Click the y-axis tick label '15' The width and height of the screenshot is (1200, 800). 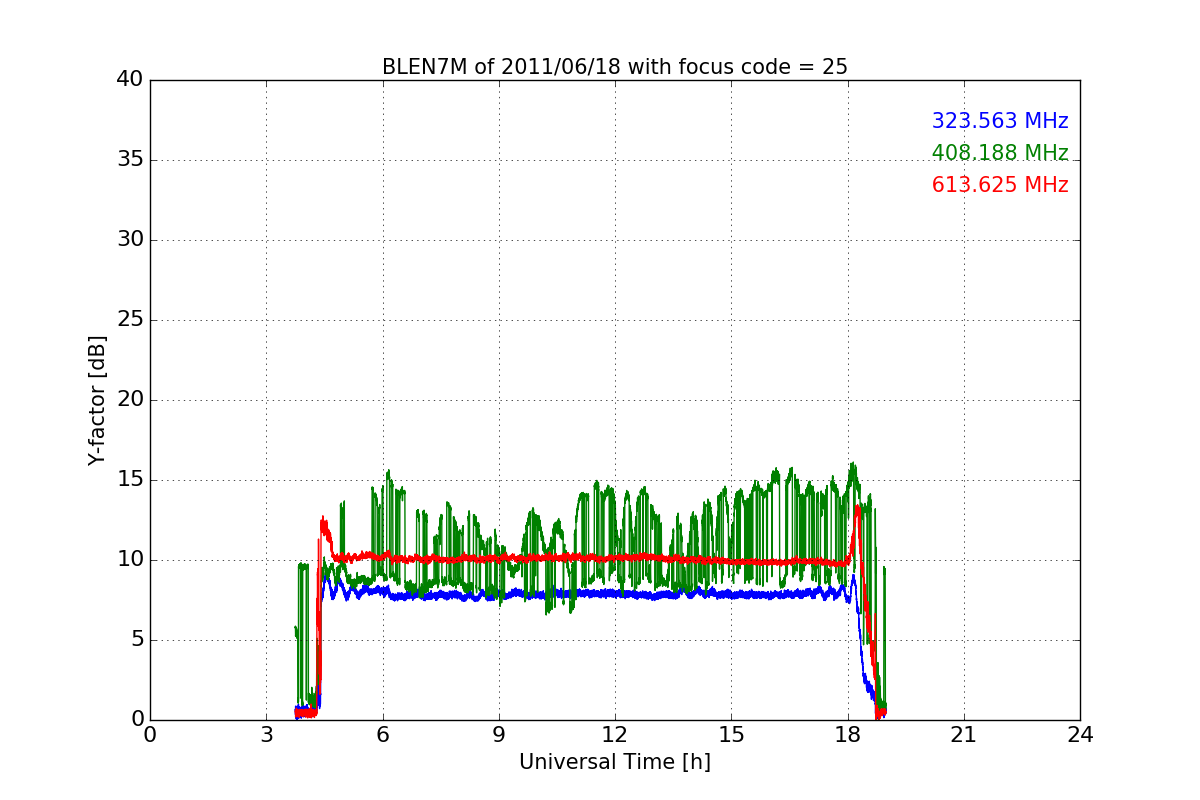[x=130, y=480]
